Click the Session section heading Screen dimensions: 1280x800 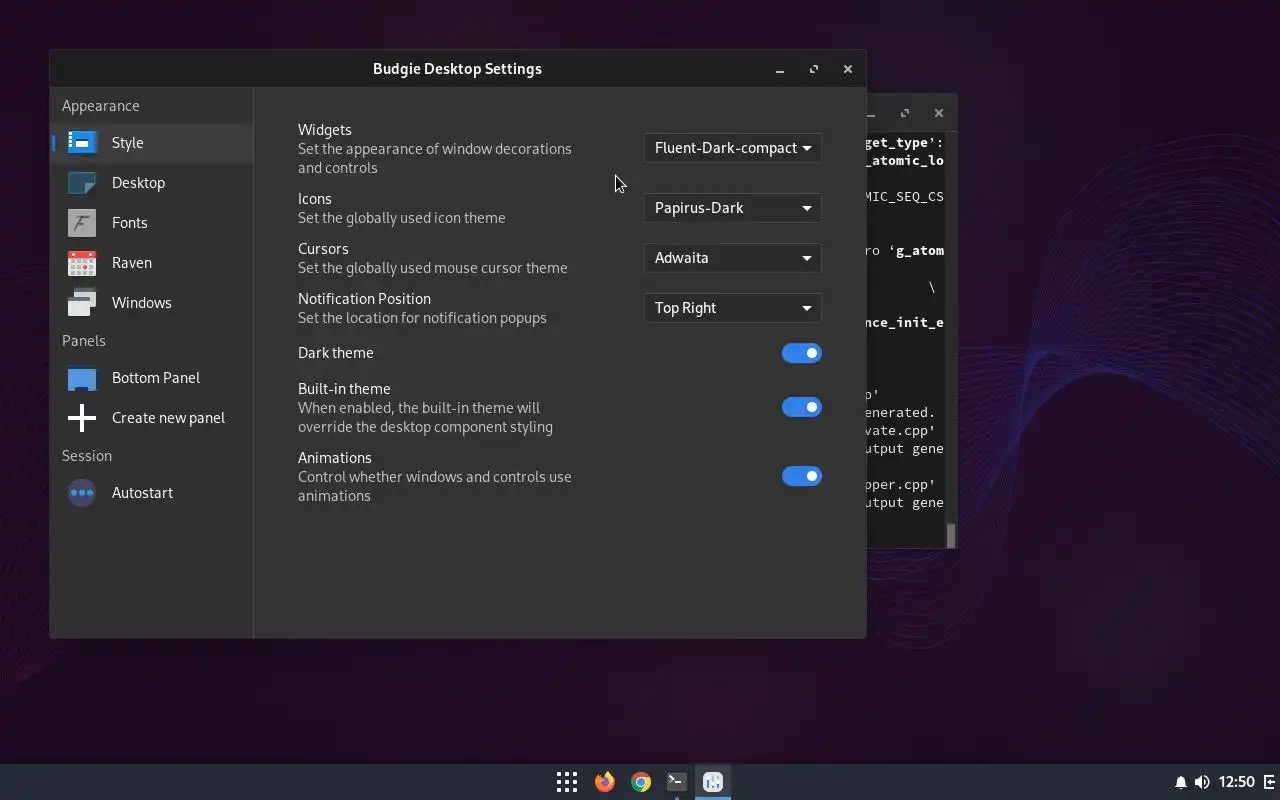[x=87, y=456]
